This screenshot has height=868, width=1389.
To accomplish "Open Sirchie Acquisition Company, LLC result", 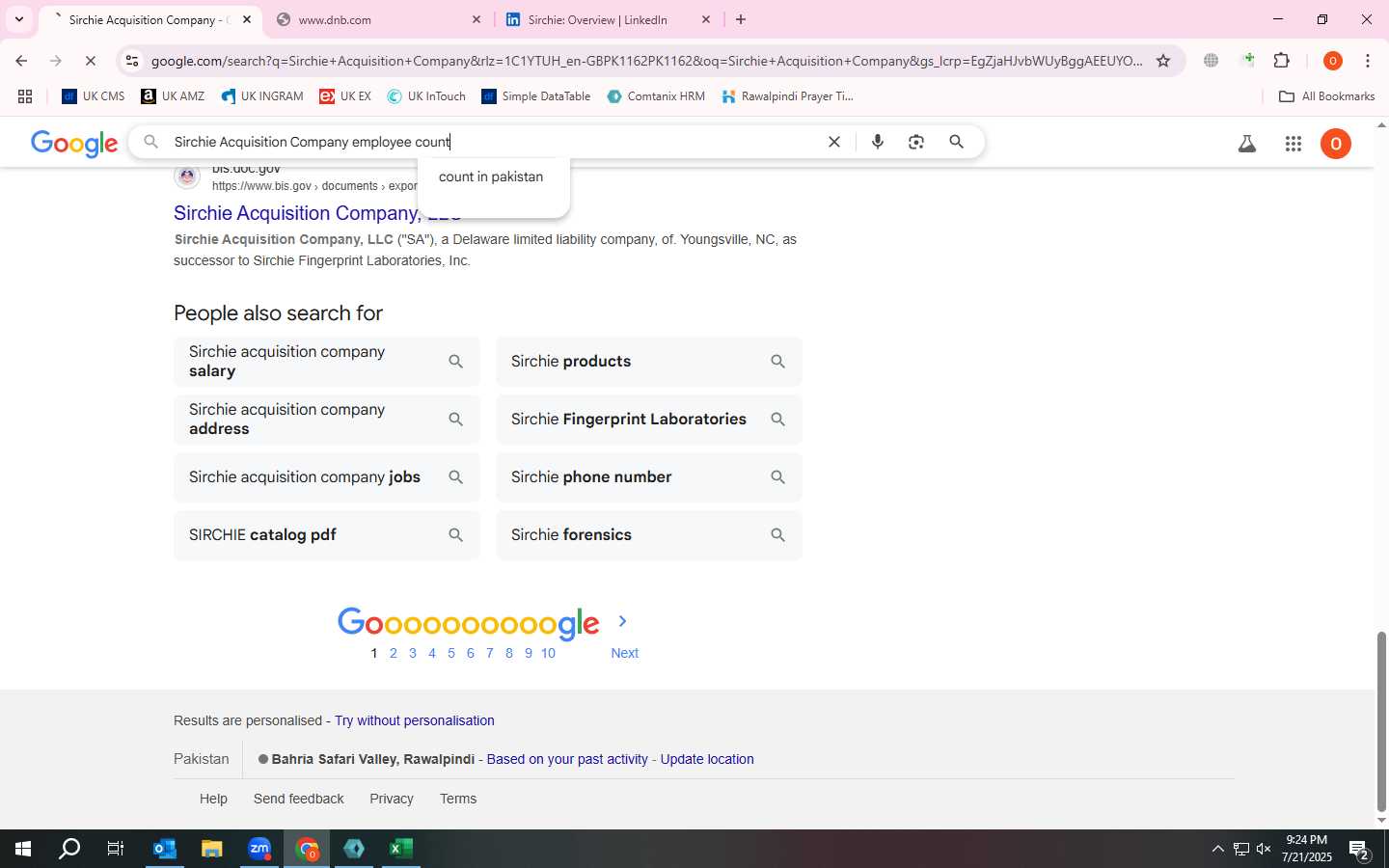I will click(317, 213).
